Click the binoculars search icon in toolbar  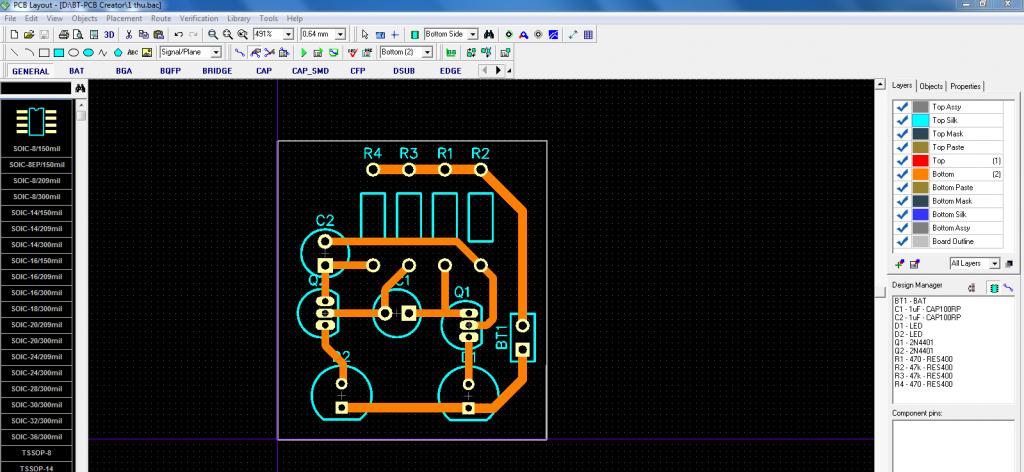click(x=489, y=34)
